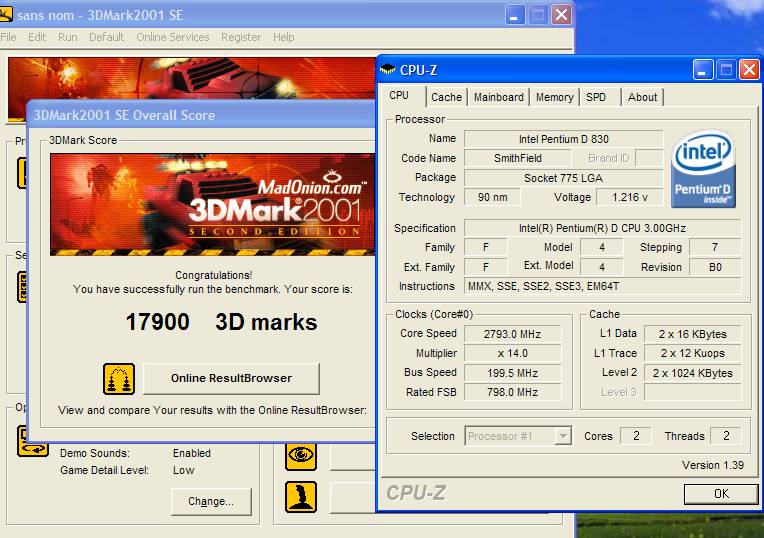The height and width of the screenshot is (538, 764).
Task: Click the Multiplier value 'x 14.0'
Action: click(x=512, y=353)
